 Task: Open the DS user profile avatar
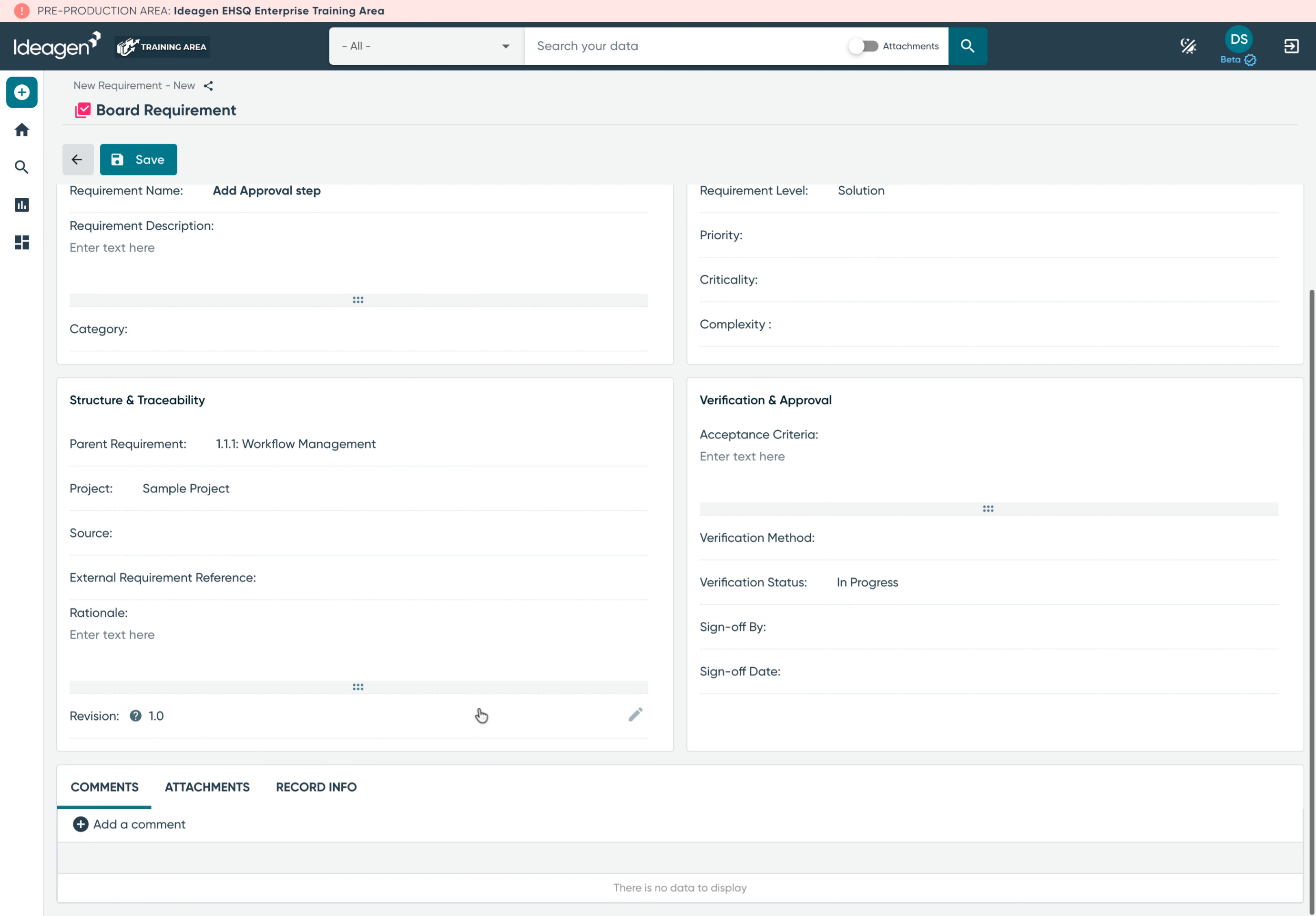[x=1239, y=39]
